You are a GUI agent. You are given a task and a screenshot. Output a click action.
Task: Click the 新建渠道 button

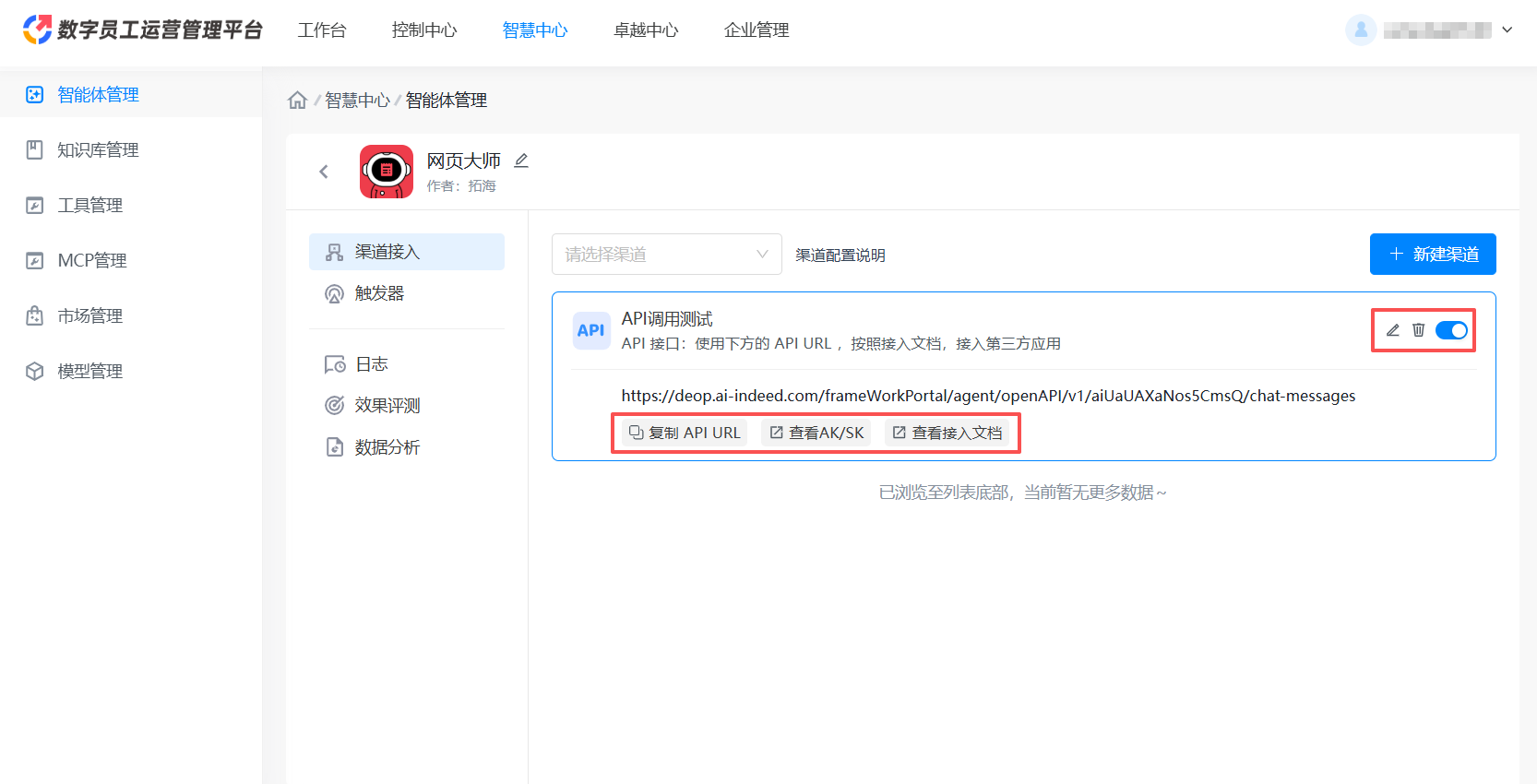click(x=1432, y=255)
